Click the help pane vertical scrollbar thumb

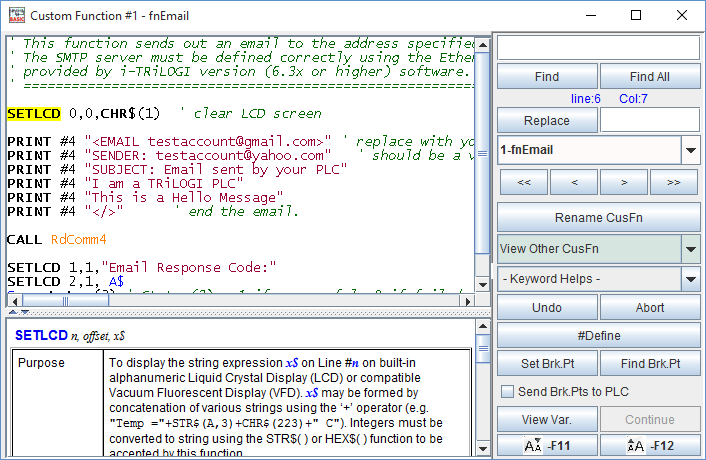(x=483, y=348)
